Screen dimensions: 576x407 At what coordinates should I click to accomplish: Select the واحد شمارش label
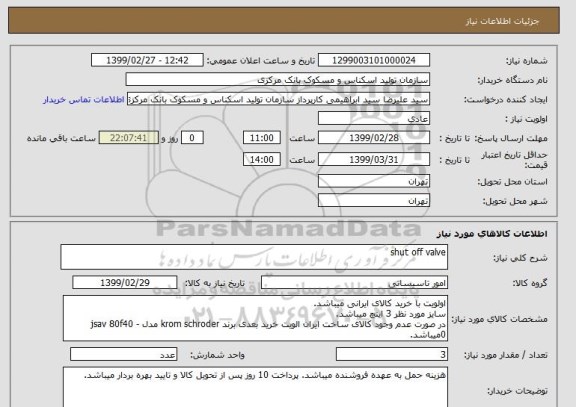tap(217, 355)
